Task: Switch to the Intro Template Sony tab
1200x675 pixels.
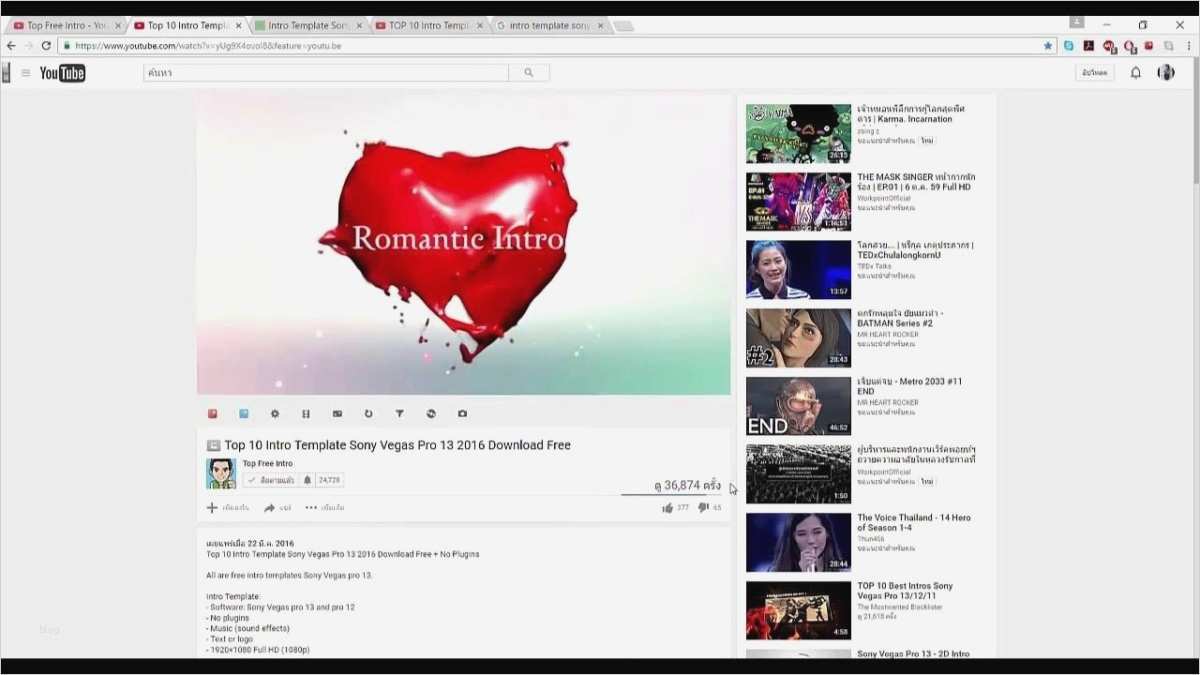Action: 306,26
